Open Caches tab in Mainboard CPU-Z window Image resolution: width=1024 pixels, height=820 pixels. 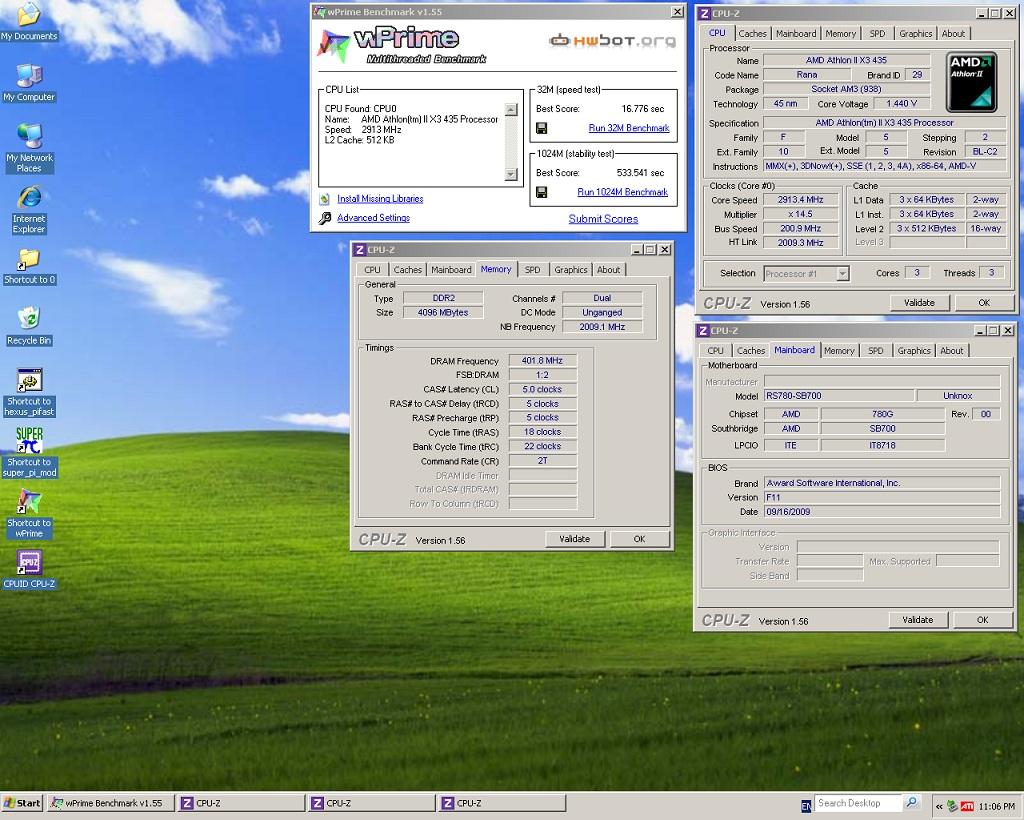pyautogui.click(x=751, y=351)
